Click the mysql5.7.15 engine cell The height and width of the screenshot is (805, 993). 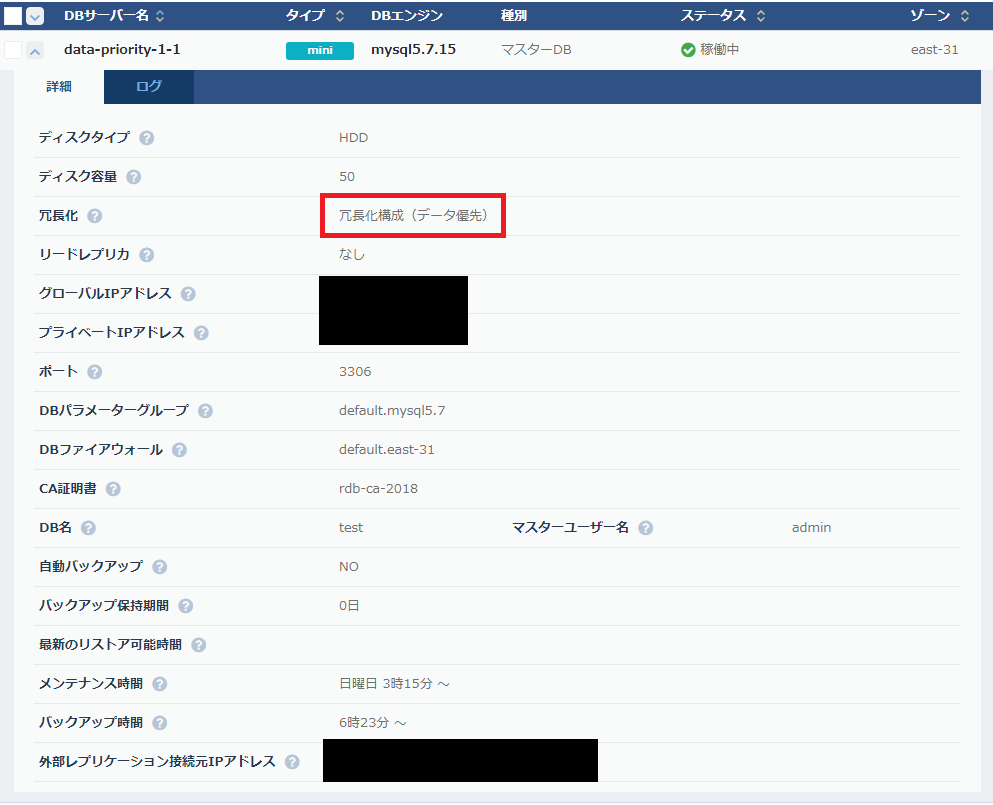coord(414,49)
